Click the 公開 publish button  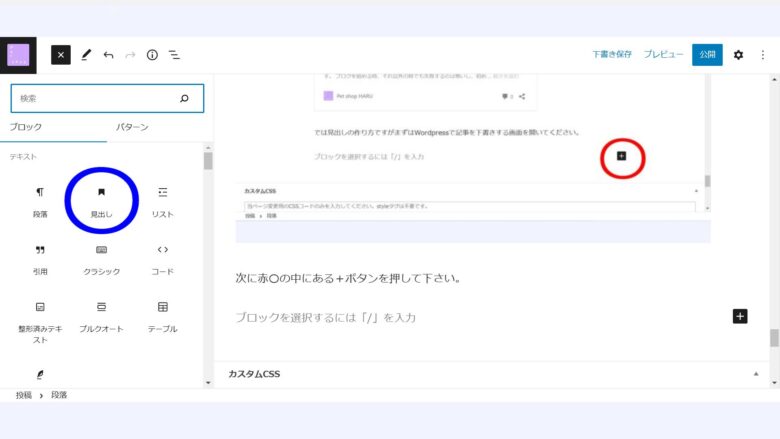(x=707, y=55)
